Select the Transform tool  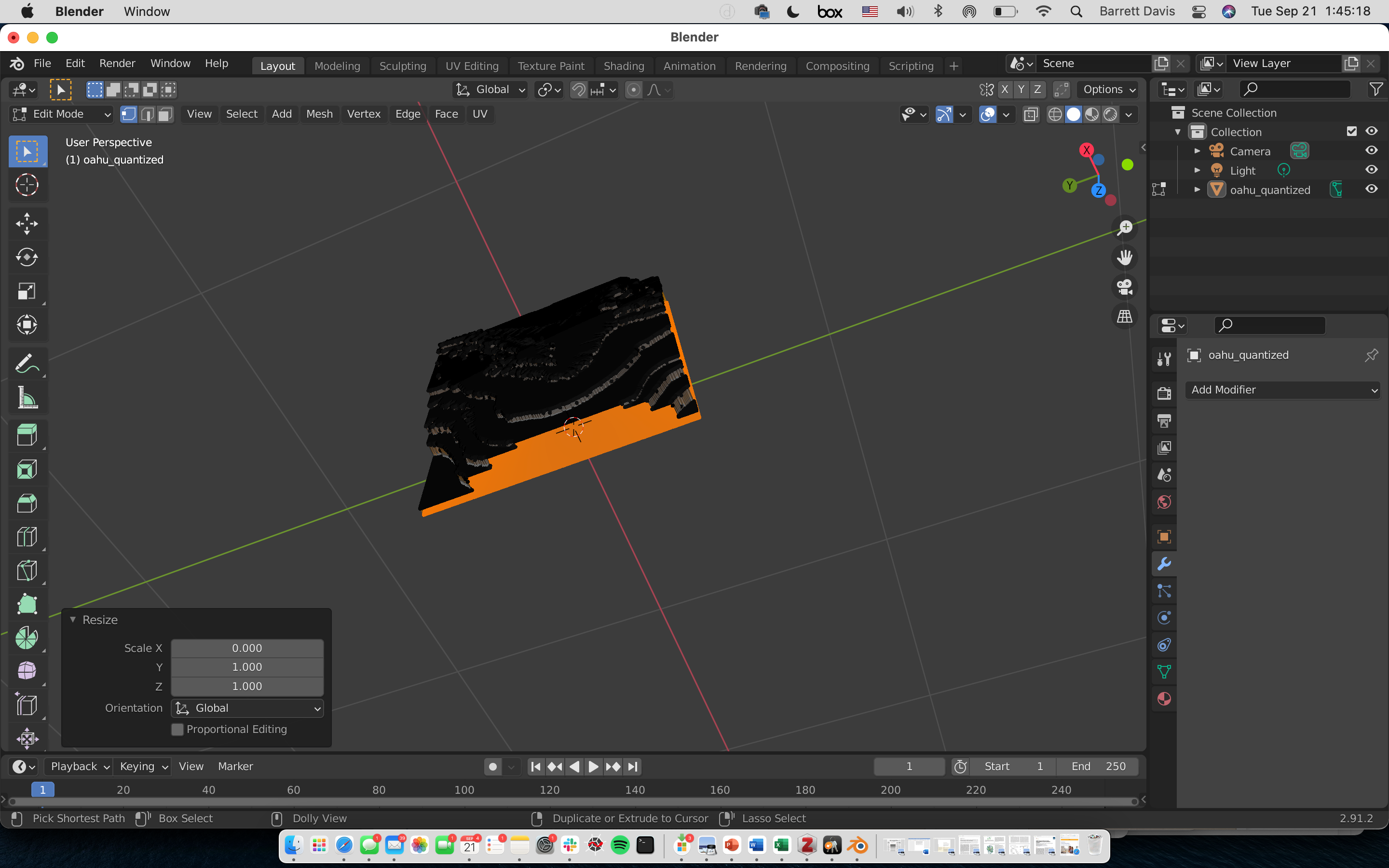[x=27, y=325]
